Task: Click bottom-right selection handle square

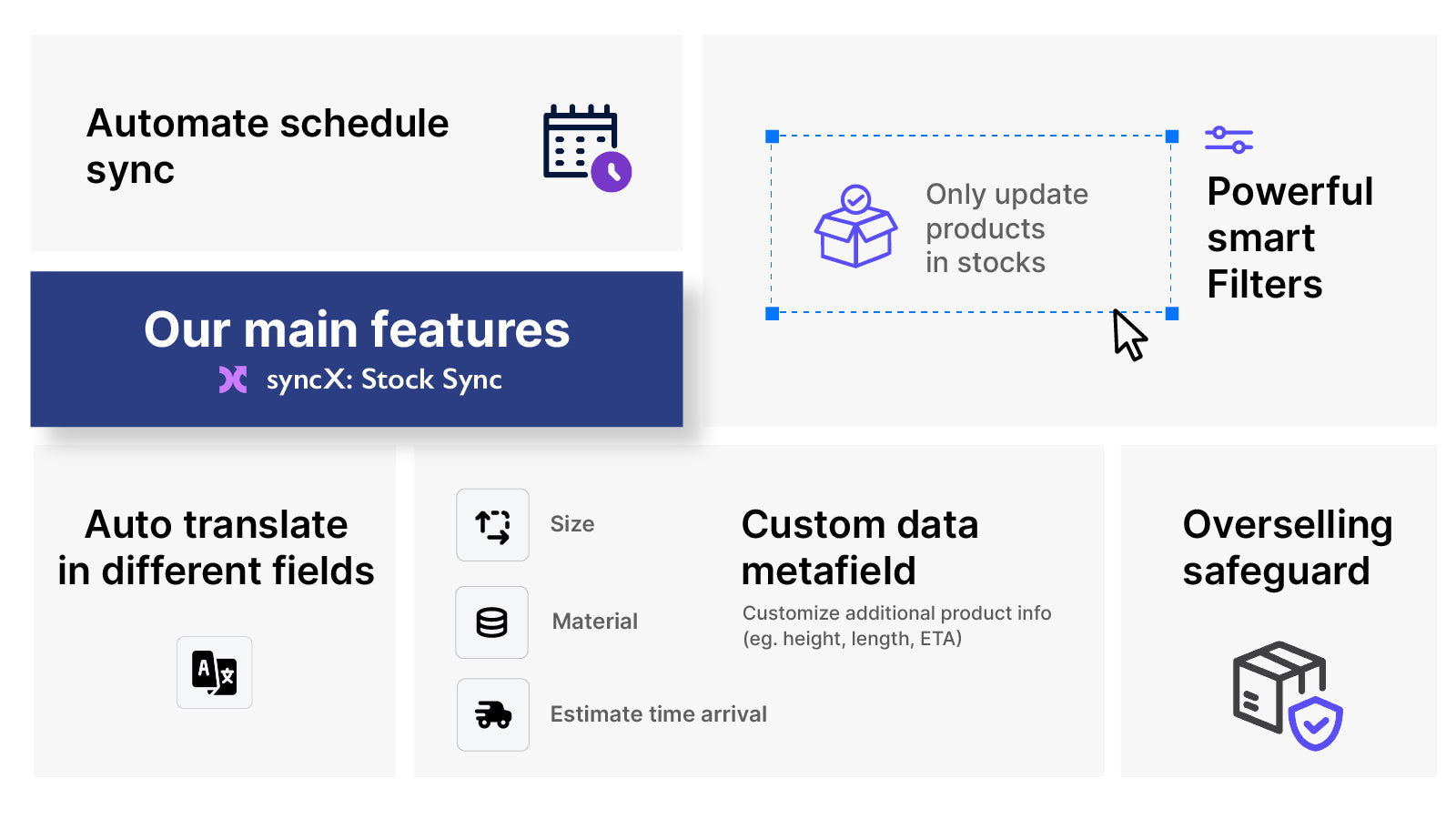Action: 1172,313
